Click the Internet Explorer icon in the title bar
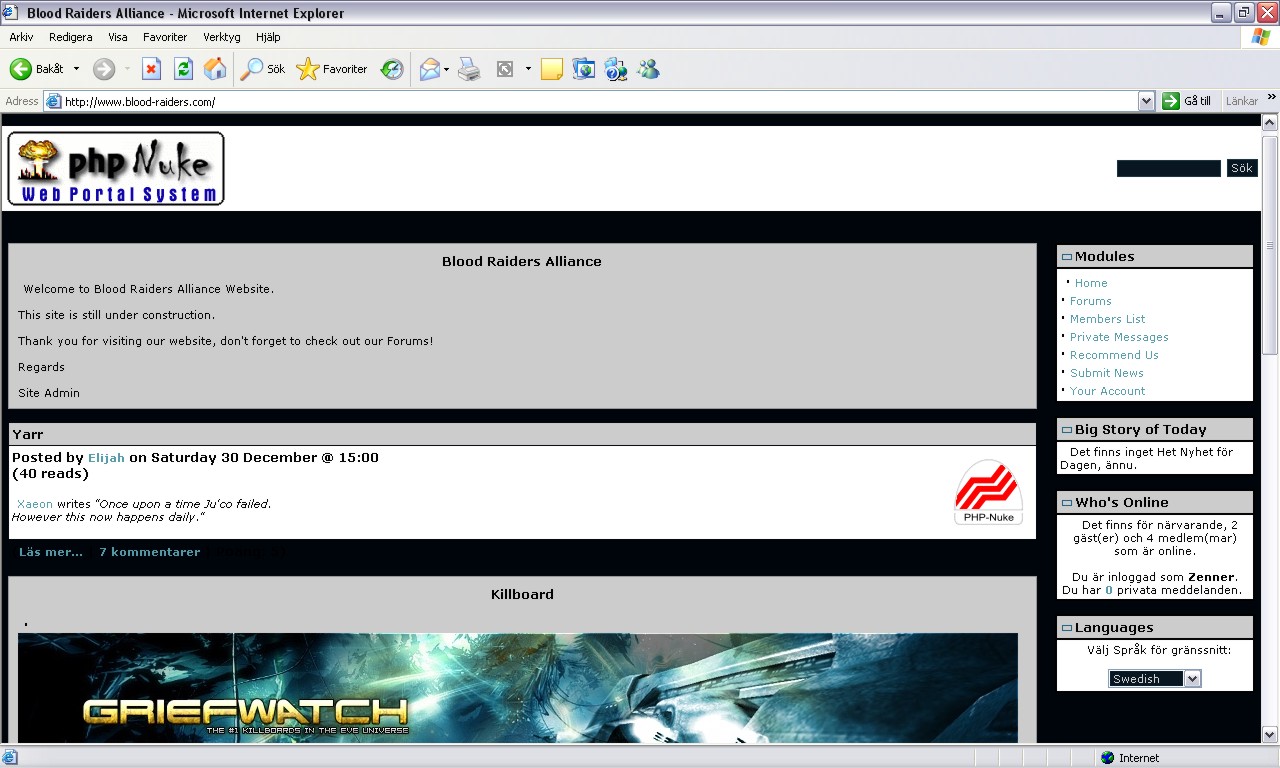This screenshot has height=768, width=1280. (x=11, y=13)
